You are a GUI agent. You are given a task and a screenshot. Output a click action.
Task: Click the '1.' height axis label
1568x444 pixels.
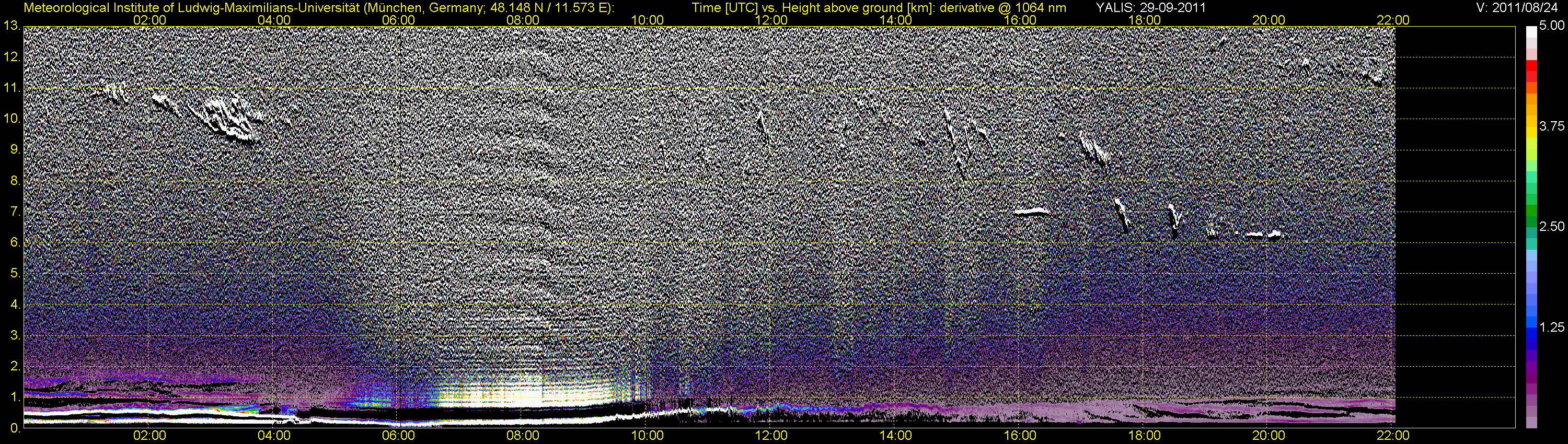(15, 397)
